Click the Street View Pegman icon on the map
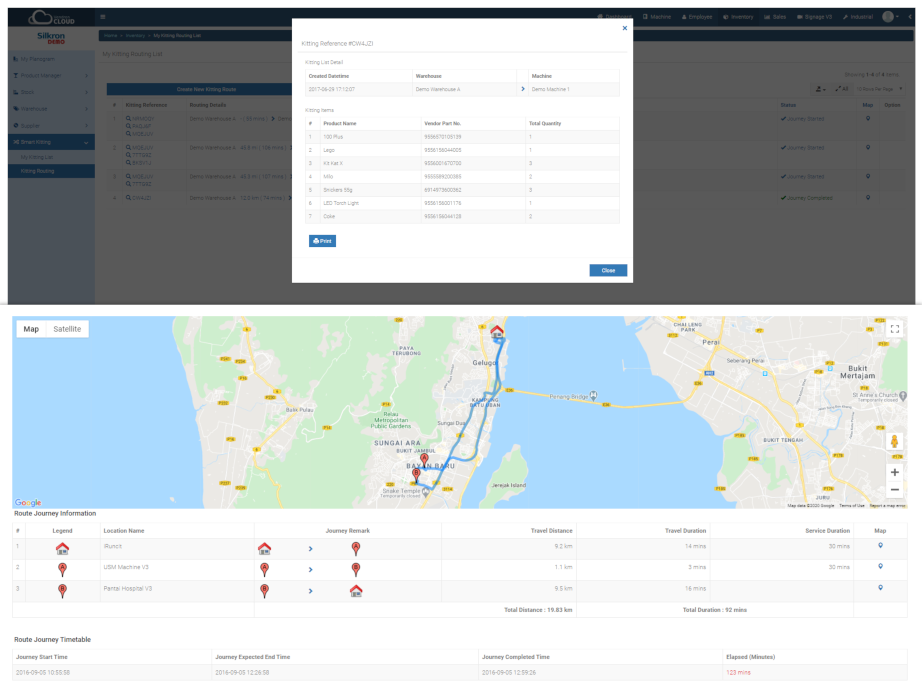Image resolution: width=922 pixels, height=692 pixels. (894, 442)
